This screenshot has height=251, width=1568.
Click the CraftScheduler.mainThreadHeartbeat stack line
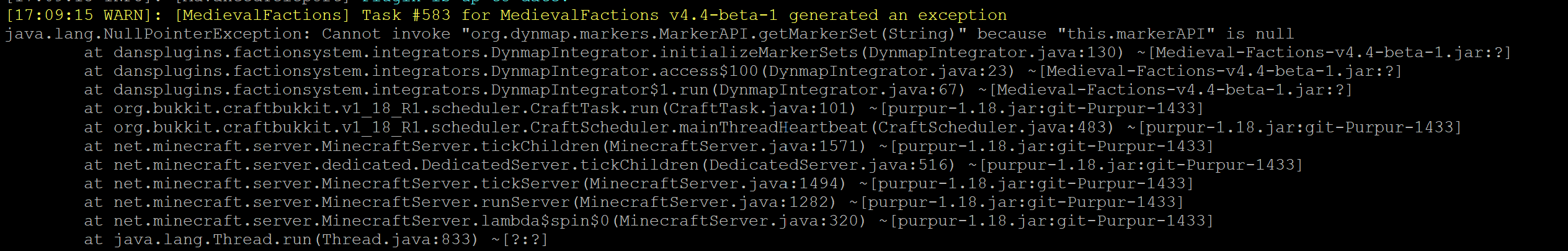pyautogui.click(x=773, y=127)
